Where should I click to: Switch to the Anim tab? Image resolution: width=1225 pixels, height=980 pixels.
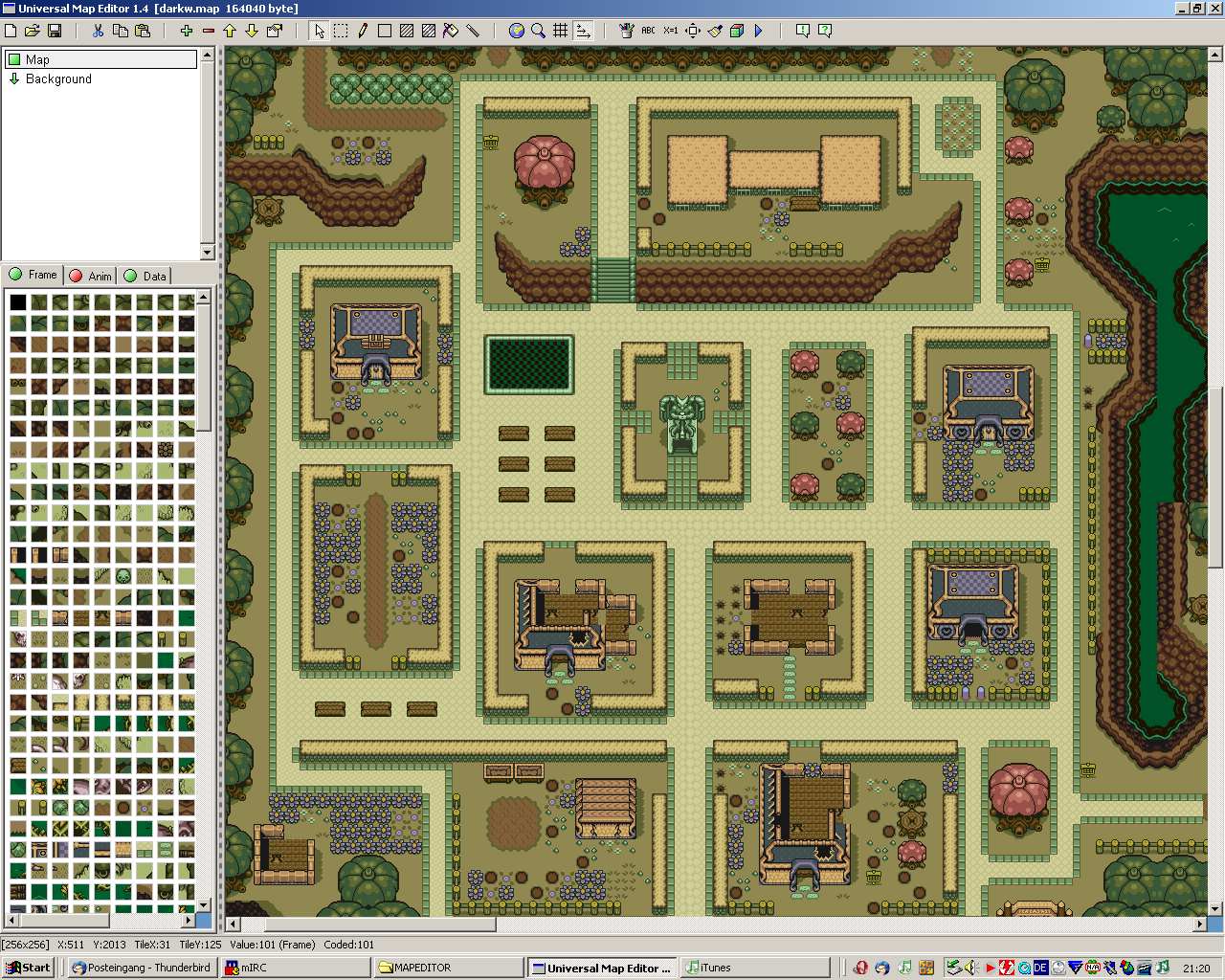pos(91,276)
